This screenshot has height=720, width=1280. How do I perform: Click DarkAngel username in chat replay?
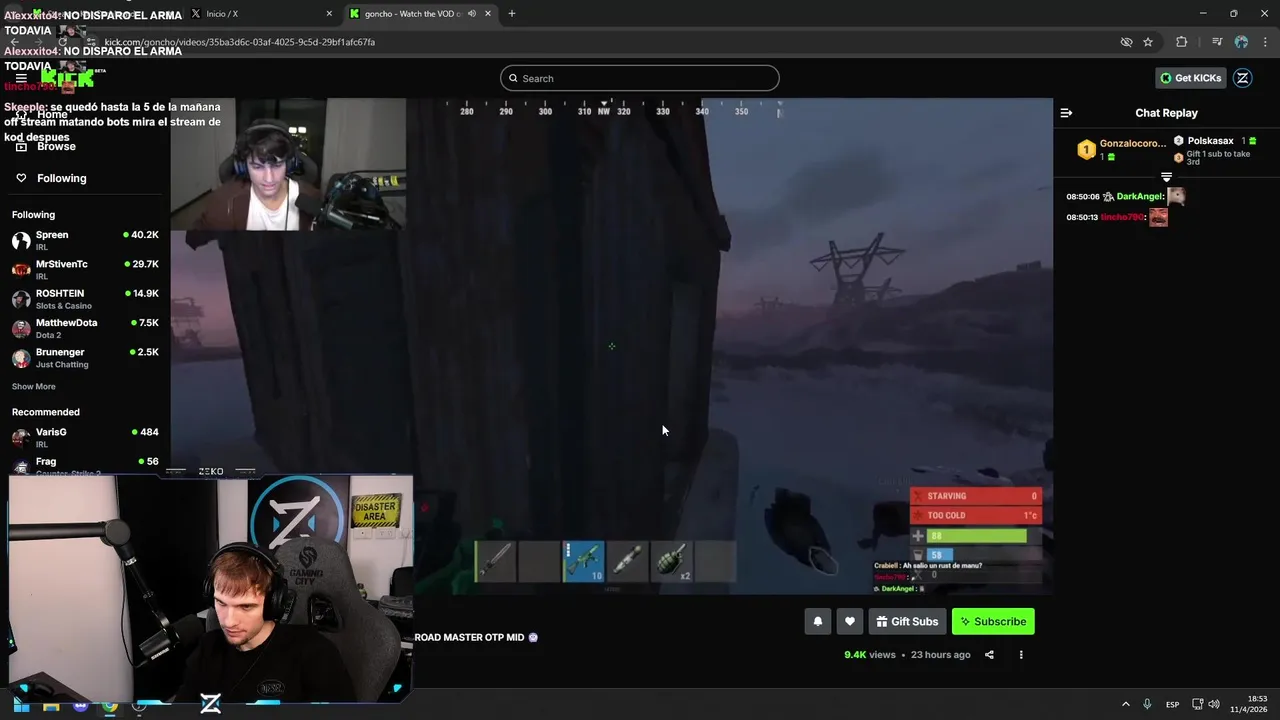(1140, 197)
